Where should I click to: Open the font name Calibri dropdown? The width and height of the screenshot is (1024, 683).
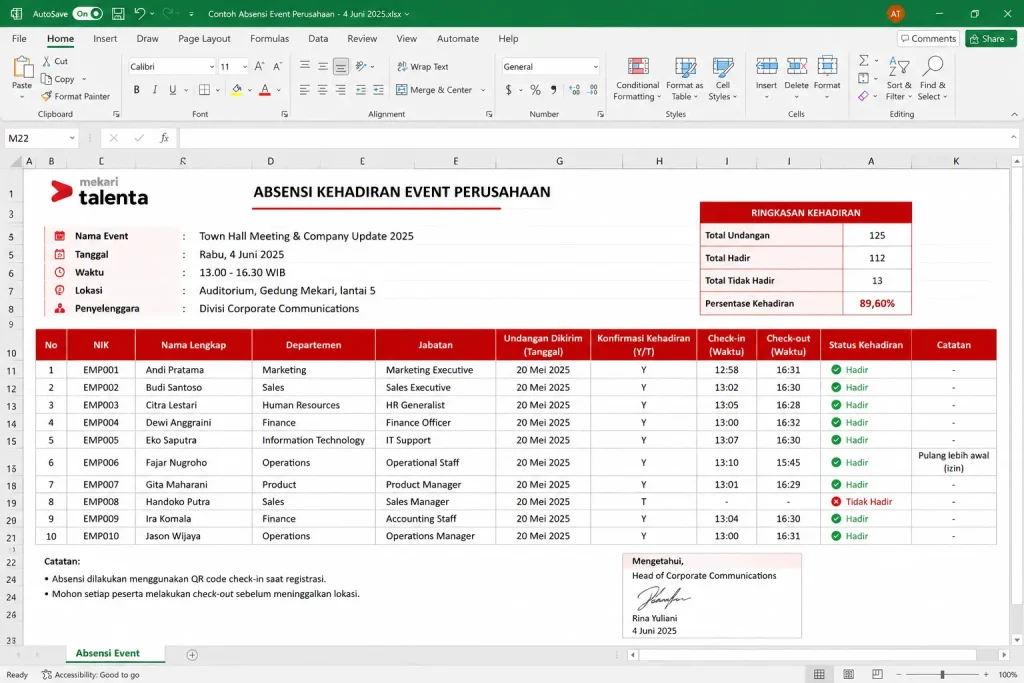point(211,67)
